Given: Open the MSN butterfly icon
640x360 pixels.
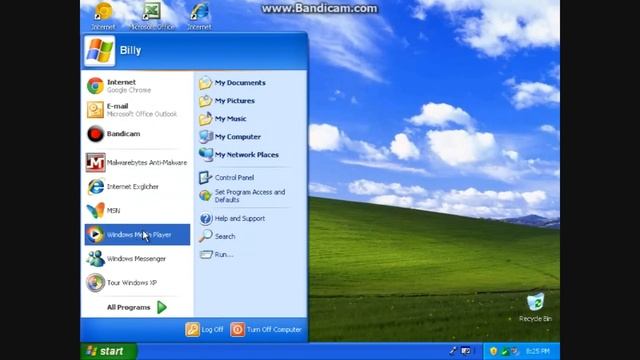Looking at the screenshot, I should click(x=95, y=211).
